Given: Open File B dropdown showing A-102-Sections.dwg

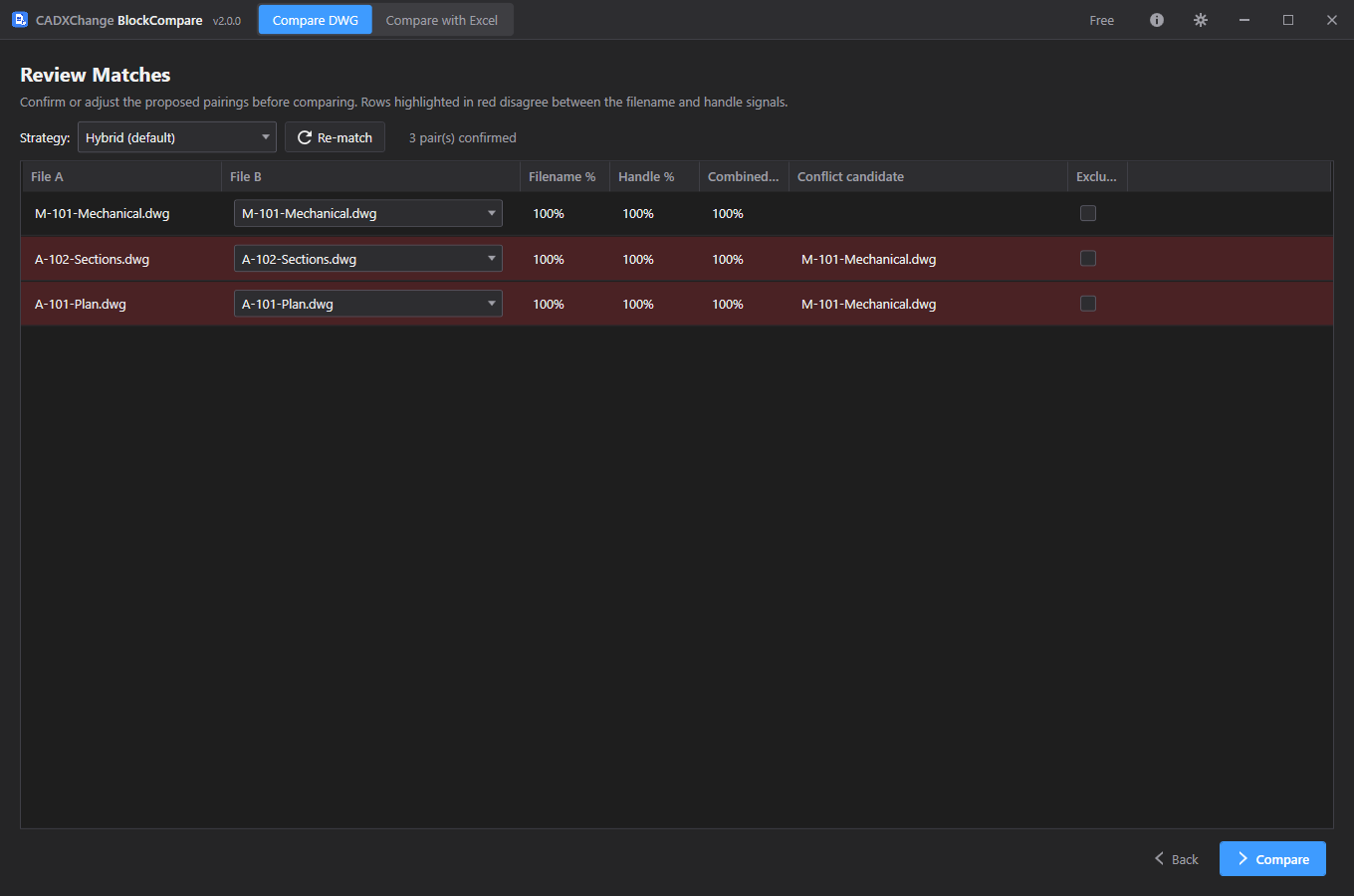Looking at the screenshot, I should [368, 259].
